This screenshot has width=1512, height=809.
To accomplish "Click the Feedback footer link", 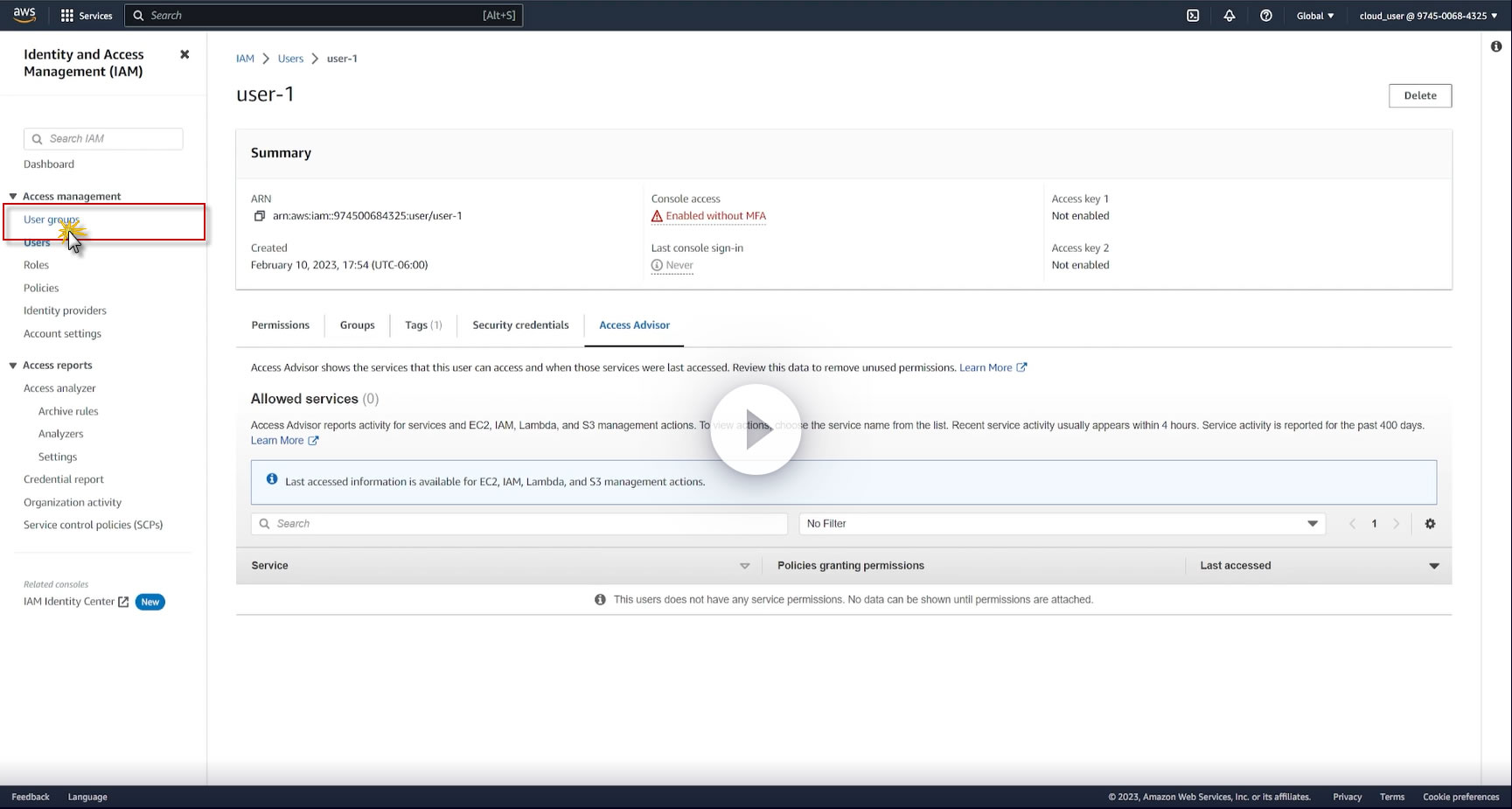I will [x=31, y=797].
